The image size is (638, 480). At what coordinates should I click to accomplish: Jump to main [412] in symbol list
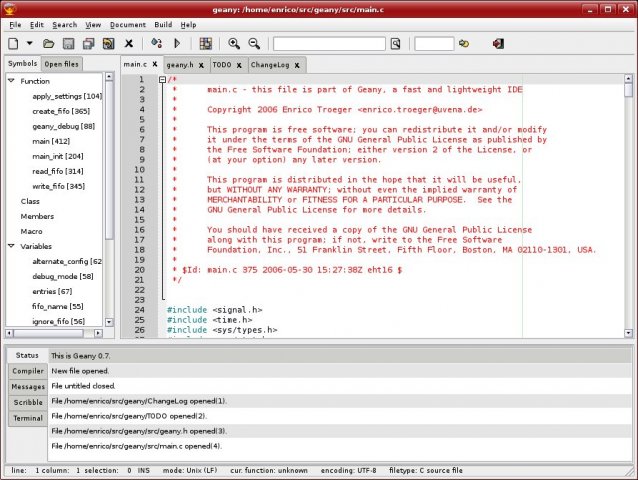pos(51,141)
